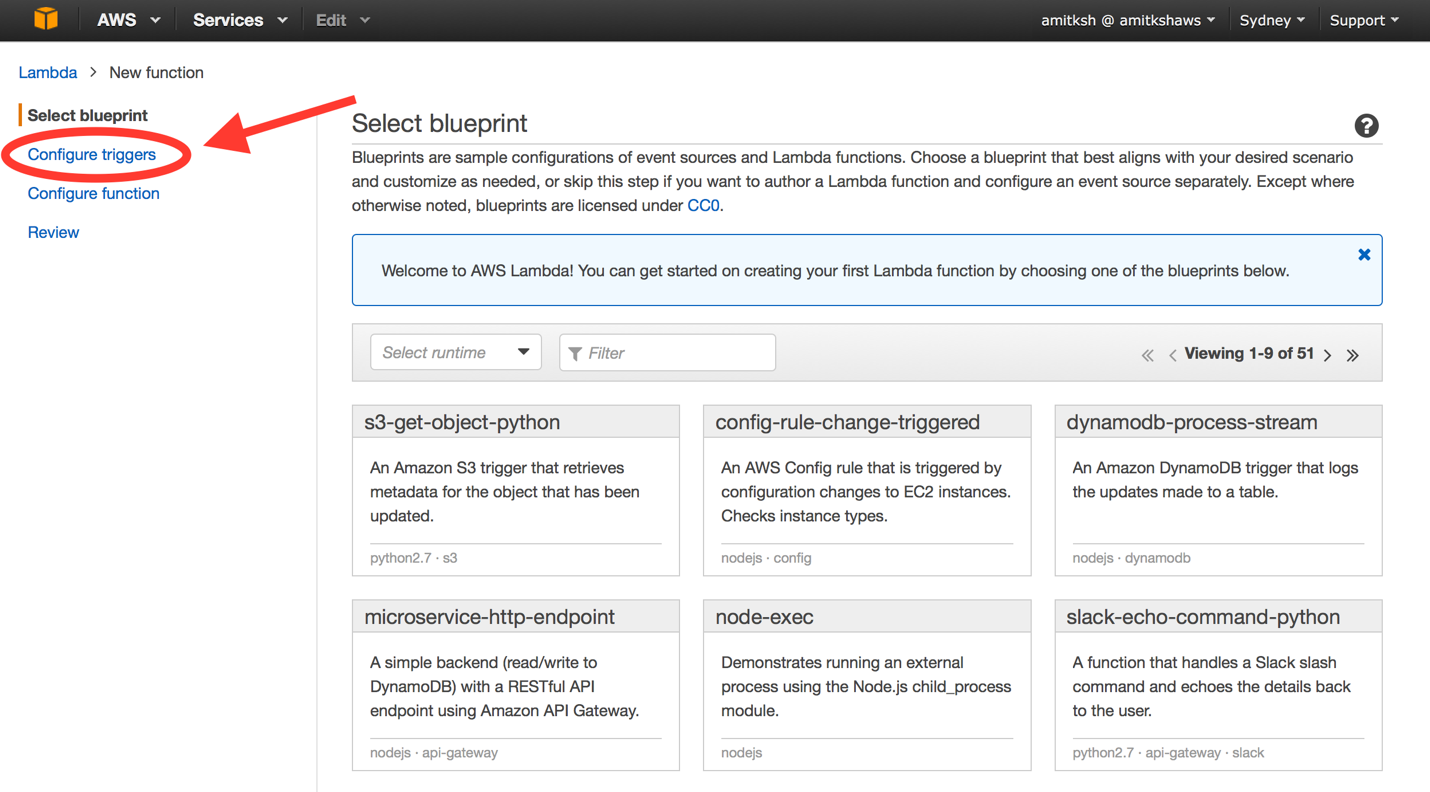
Task: Go to the next page of blueprints
Action: (1328, 355)
